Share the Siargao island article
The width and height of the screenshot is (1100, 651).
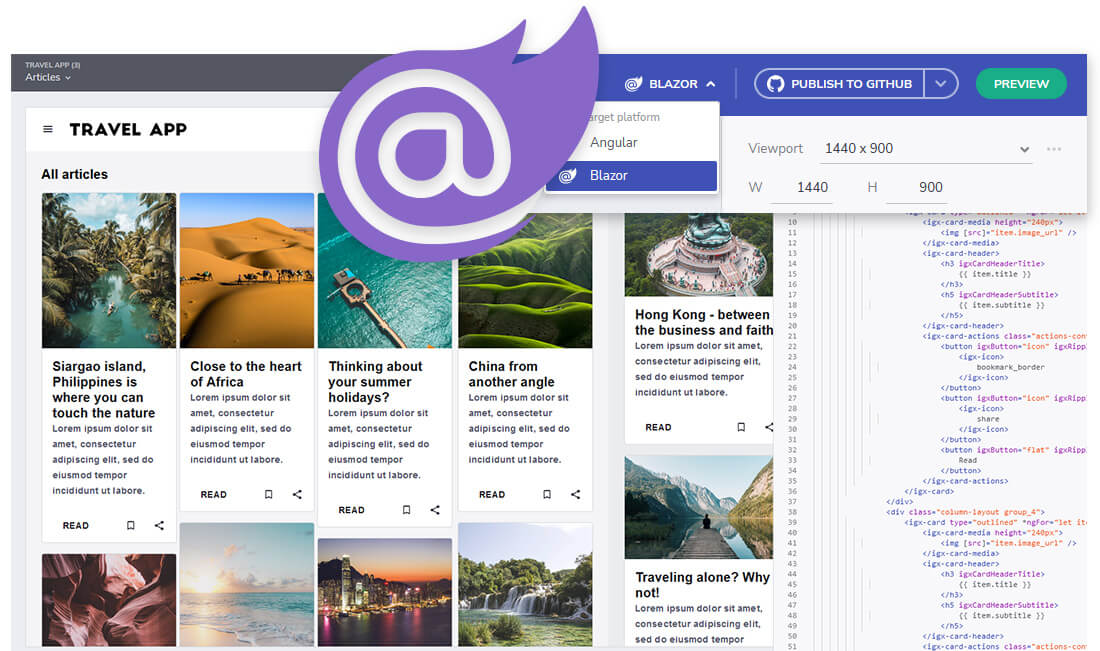click(x=159, y=525)
